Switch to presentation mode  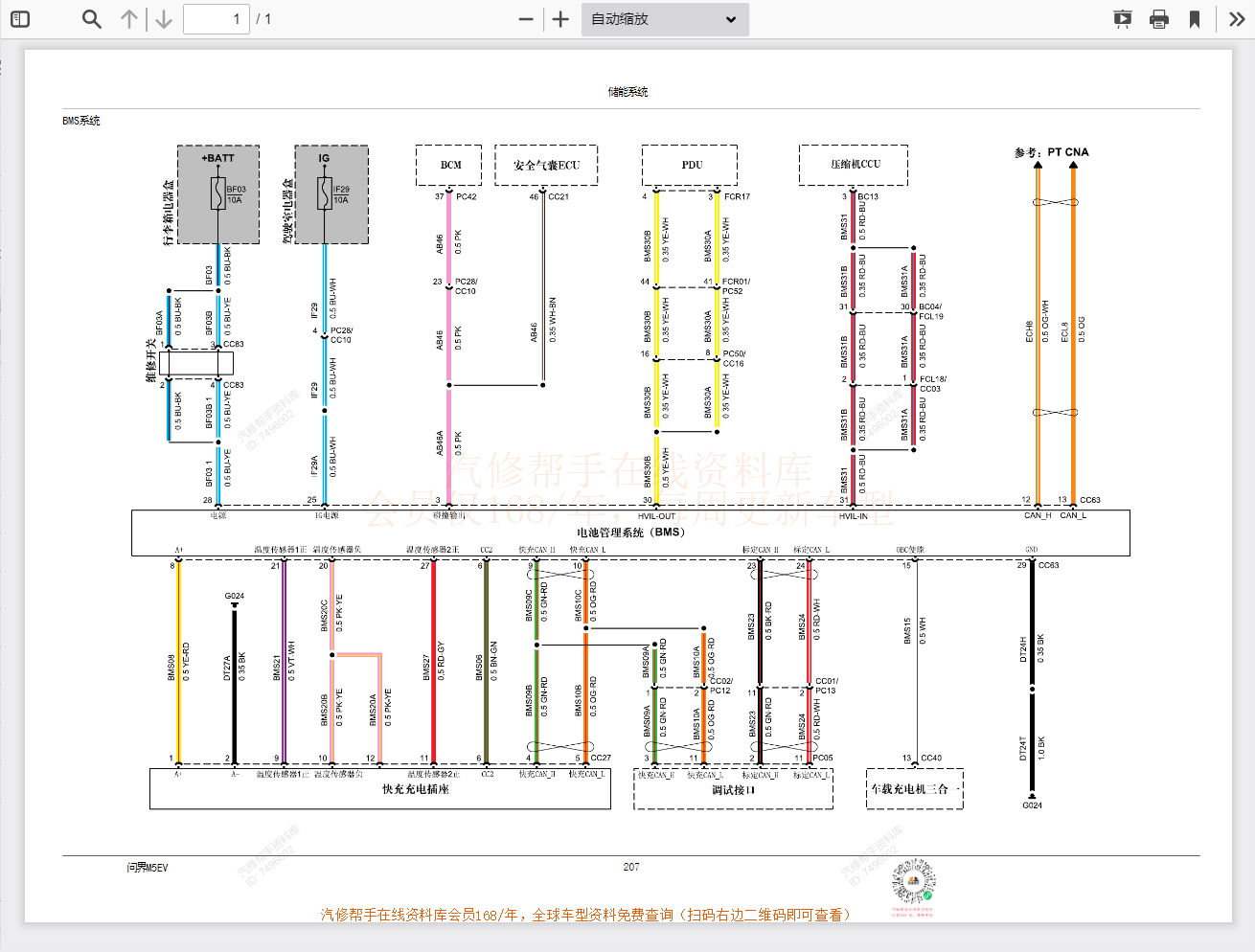pyautogui.click(x=1123, y=19)
